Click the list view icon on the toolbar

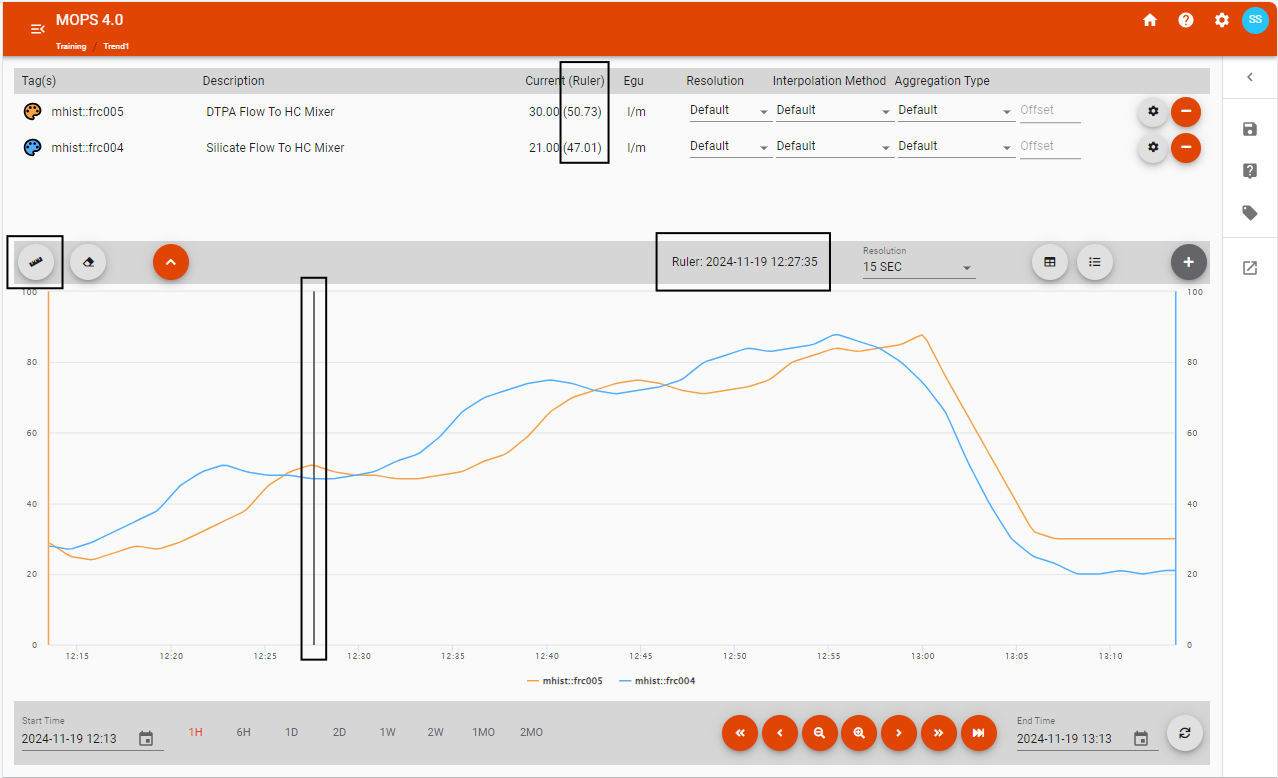pos(1094,262)
